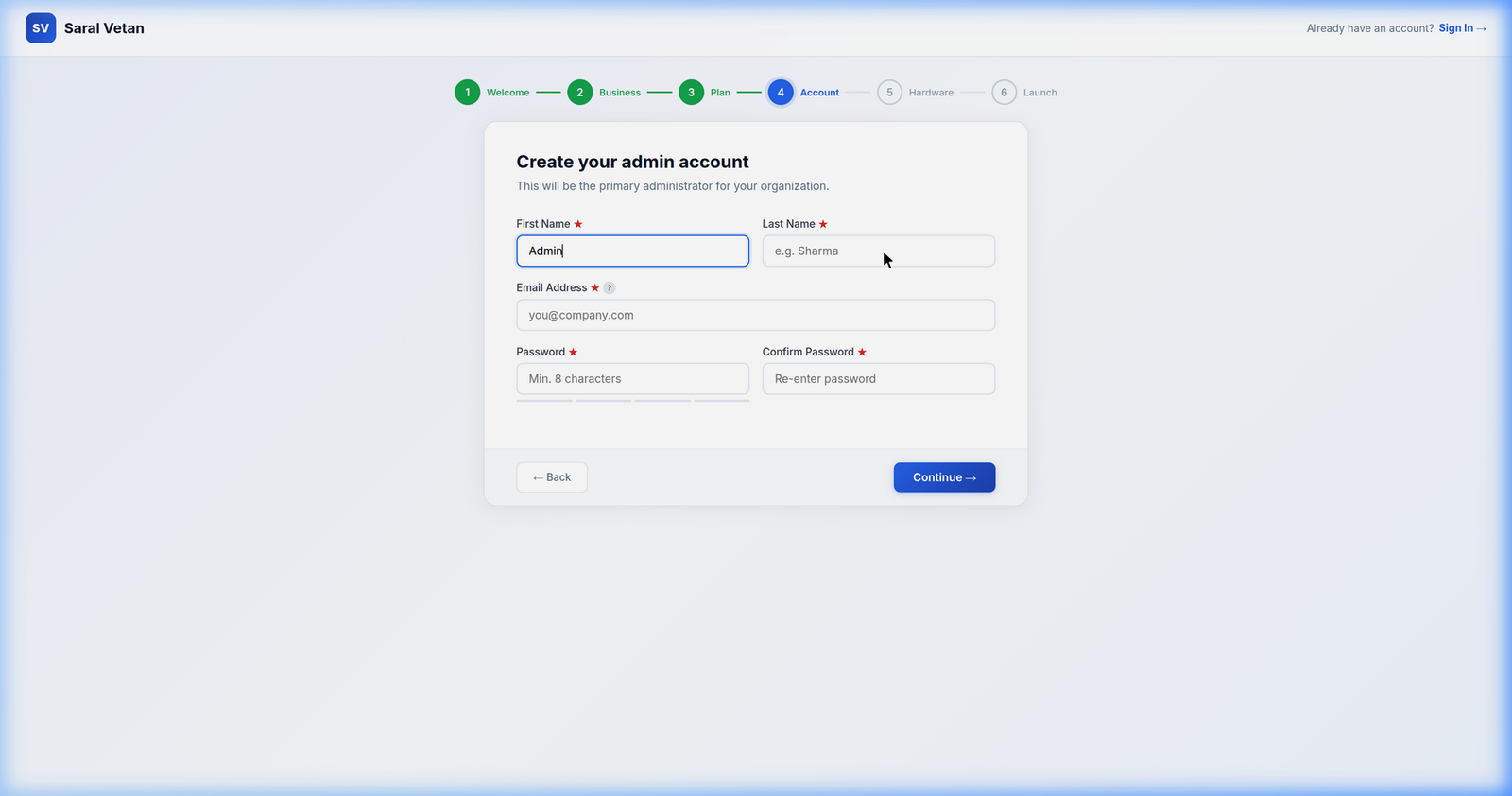Viewport: 1512px width, 796px height.
Task: Open the Sign In link
Action: point(1462,28)
